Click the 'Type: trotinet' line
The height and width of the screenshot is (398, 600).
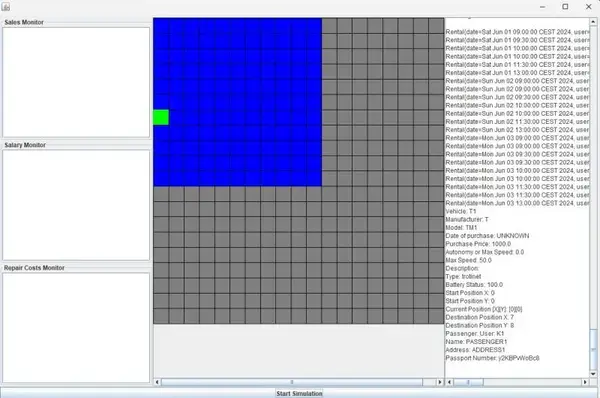click(463, 277)
